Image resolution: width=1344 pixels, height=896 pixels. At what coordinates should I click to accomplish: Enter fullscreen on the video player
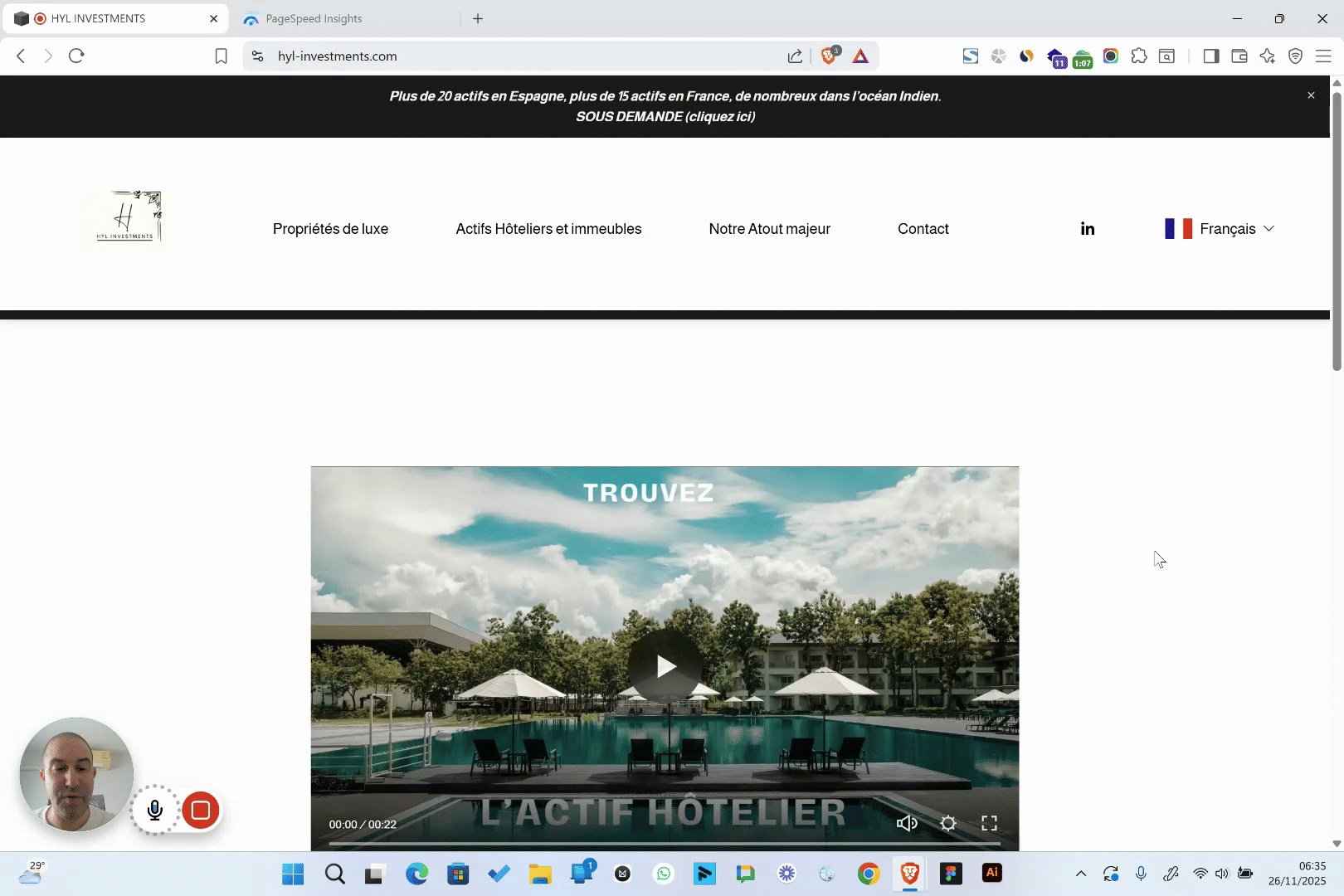point(989,823)
